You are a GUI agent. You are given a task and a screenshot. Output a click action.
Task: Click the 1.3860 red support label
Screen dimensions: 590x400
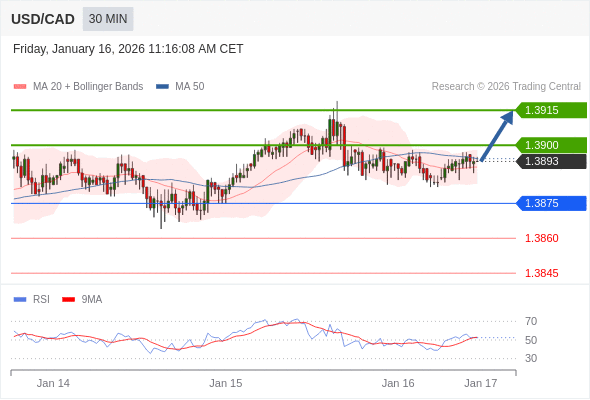541,238
